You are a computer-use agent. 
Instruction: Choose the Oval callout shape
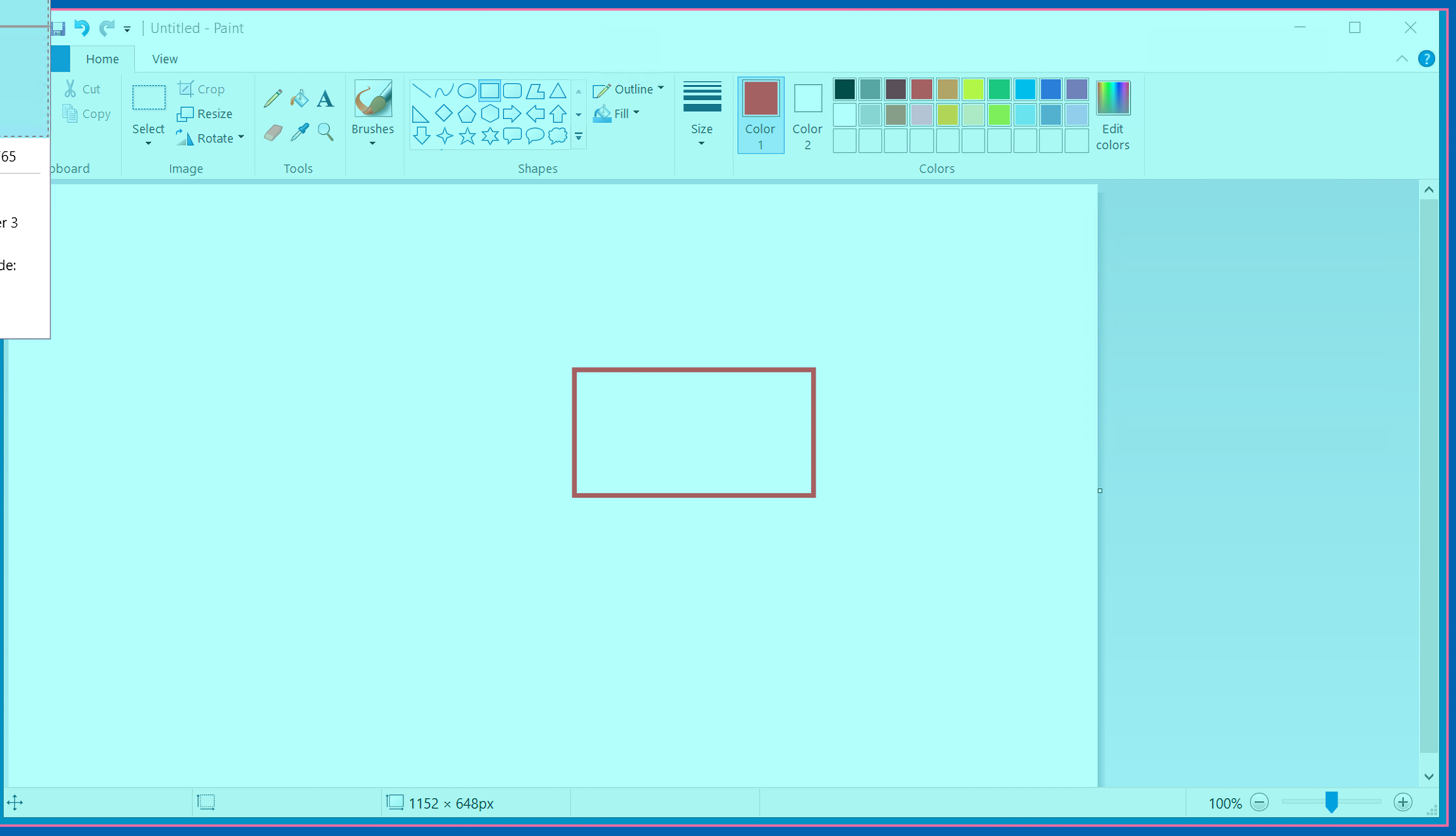(x=535, y=136)
